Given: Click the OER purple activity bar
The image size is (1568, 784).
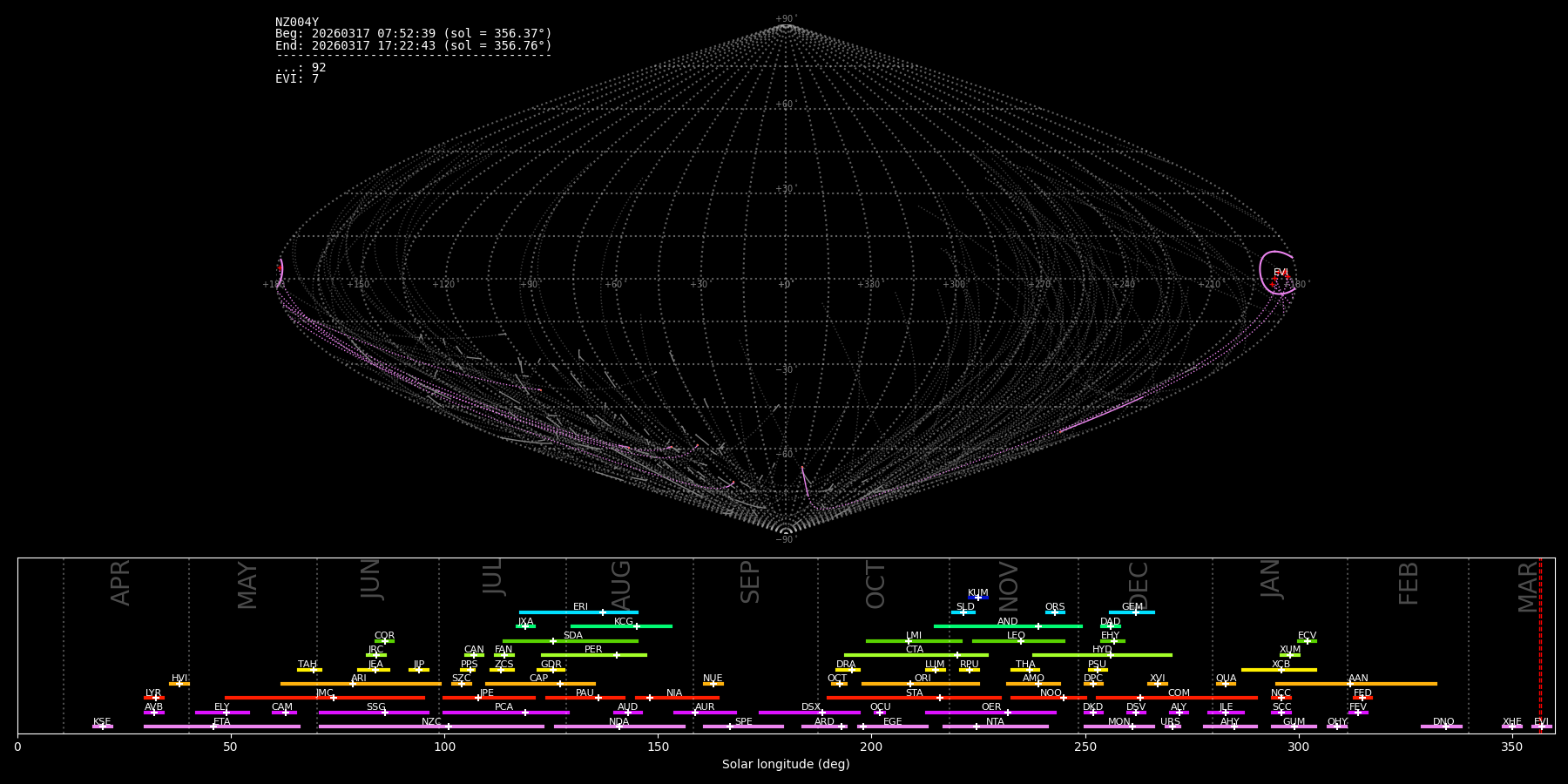Looking at the screenshot, I should click(x=990, y=713).
